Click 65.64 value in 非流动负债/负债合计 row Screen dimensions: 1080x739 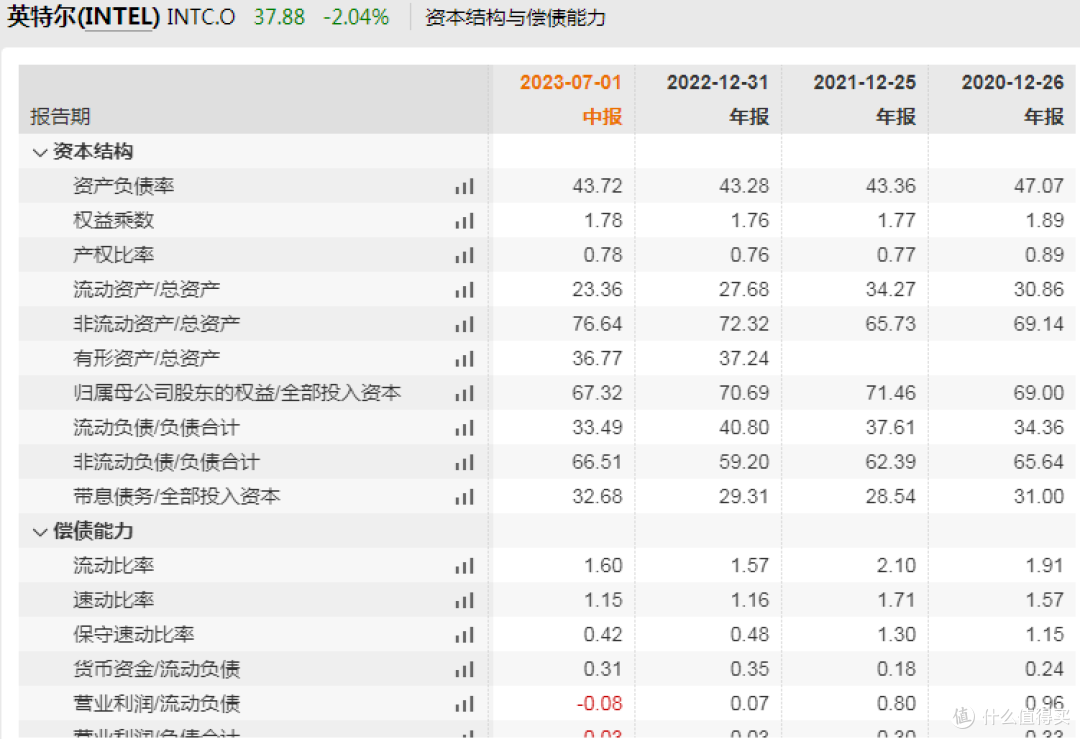(1039, 461)
